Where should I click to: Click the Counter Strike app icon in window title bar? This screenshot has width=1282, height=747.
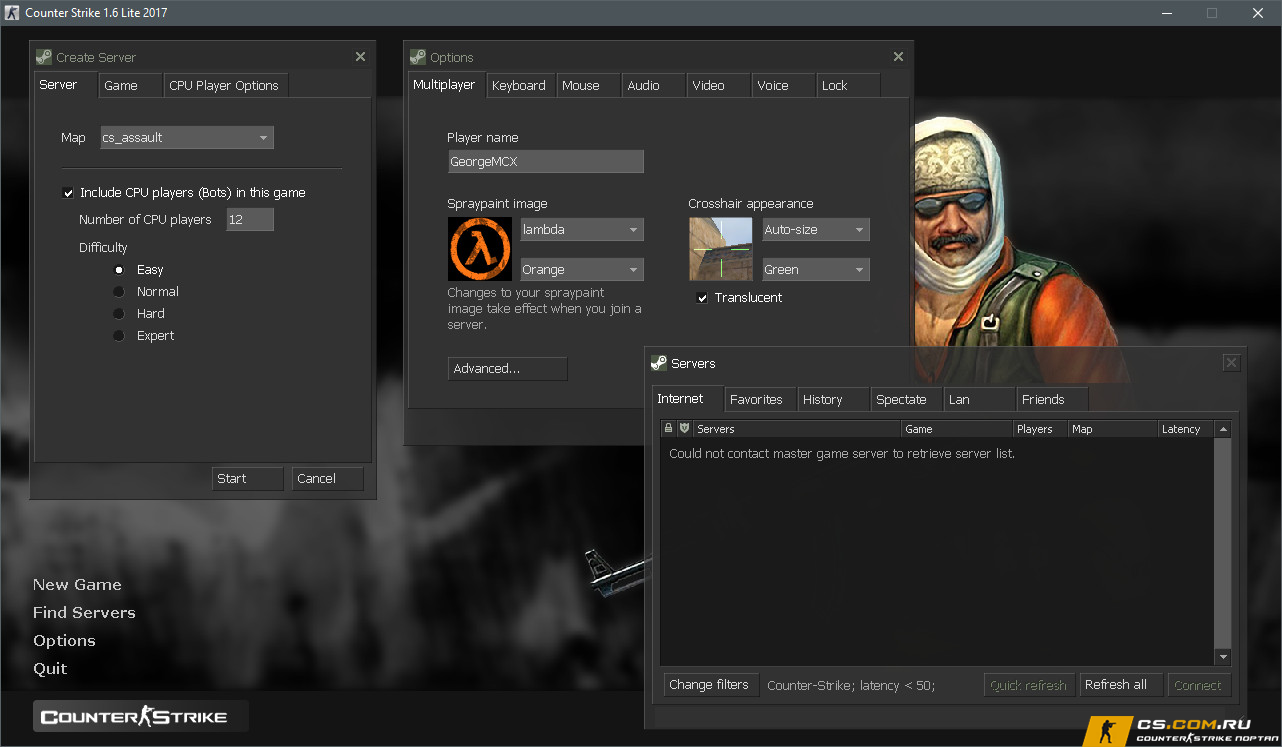click(x=11, y=13)
